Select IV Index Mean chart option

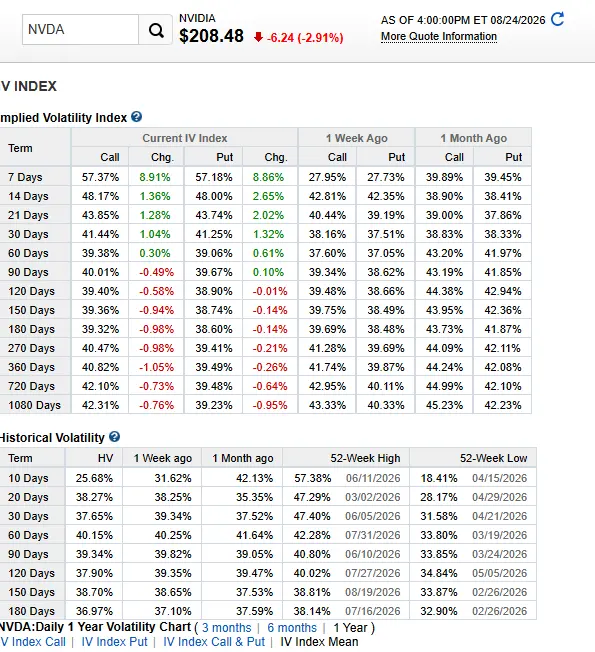tap(319, 642)
